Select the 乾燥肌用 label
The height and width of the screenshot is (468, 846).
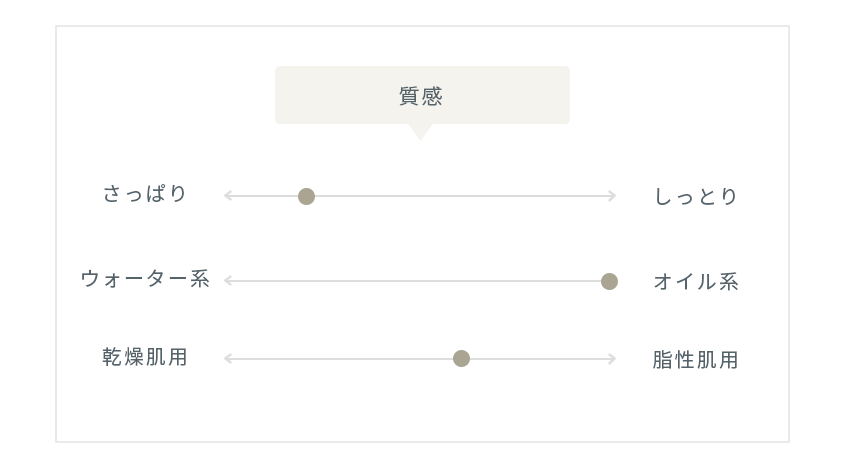[x=145, y=357]
